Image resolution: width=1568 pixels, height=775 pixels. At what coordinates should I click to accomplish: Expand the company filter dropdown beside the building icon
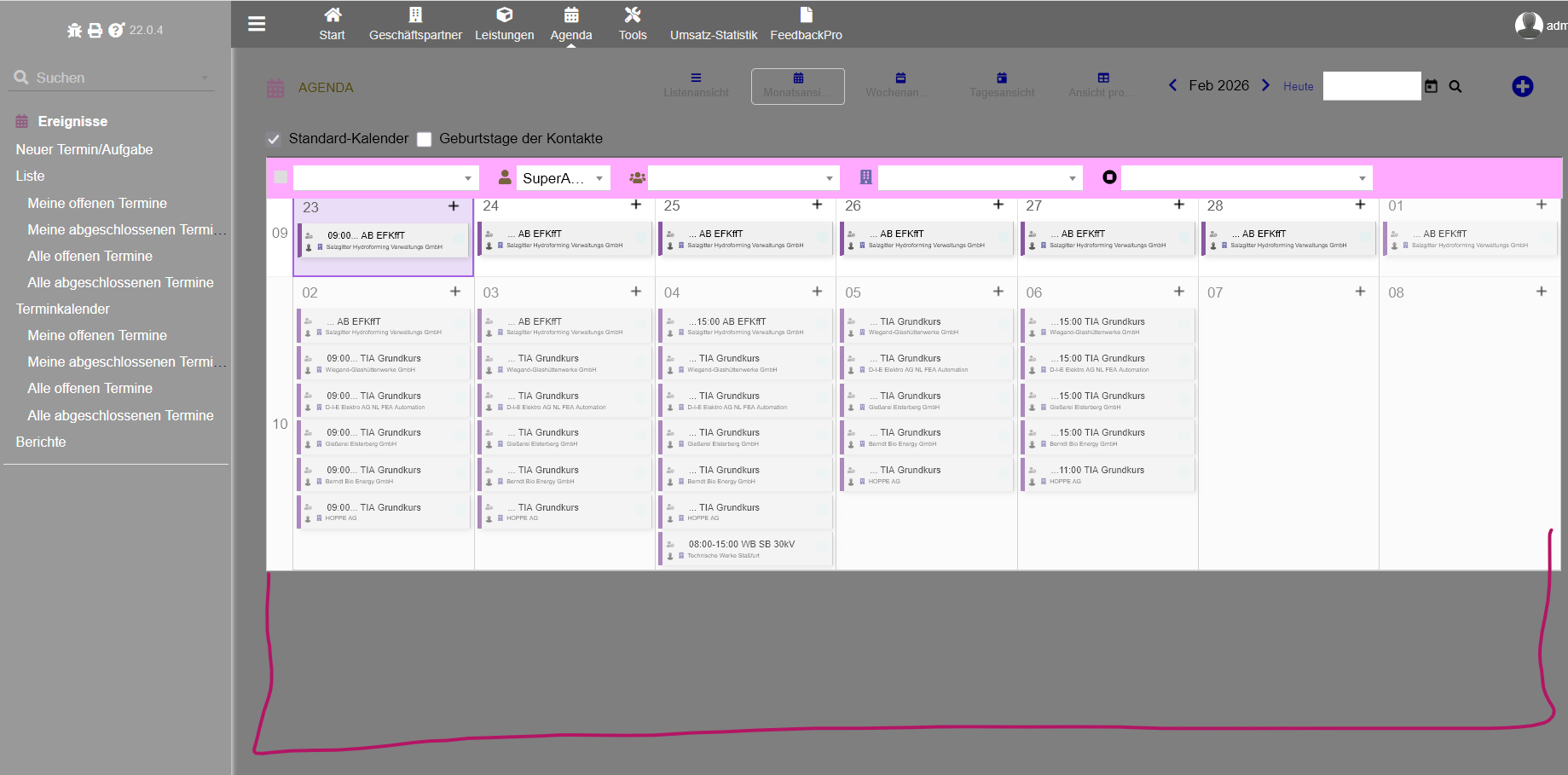click(x=980, y=178)
